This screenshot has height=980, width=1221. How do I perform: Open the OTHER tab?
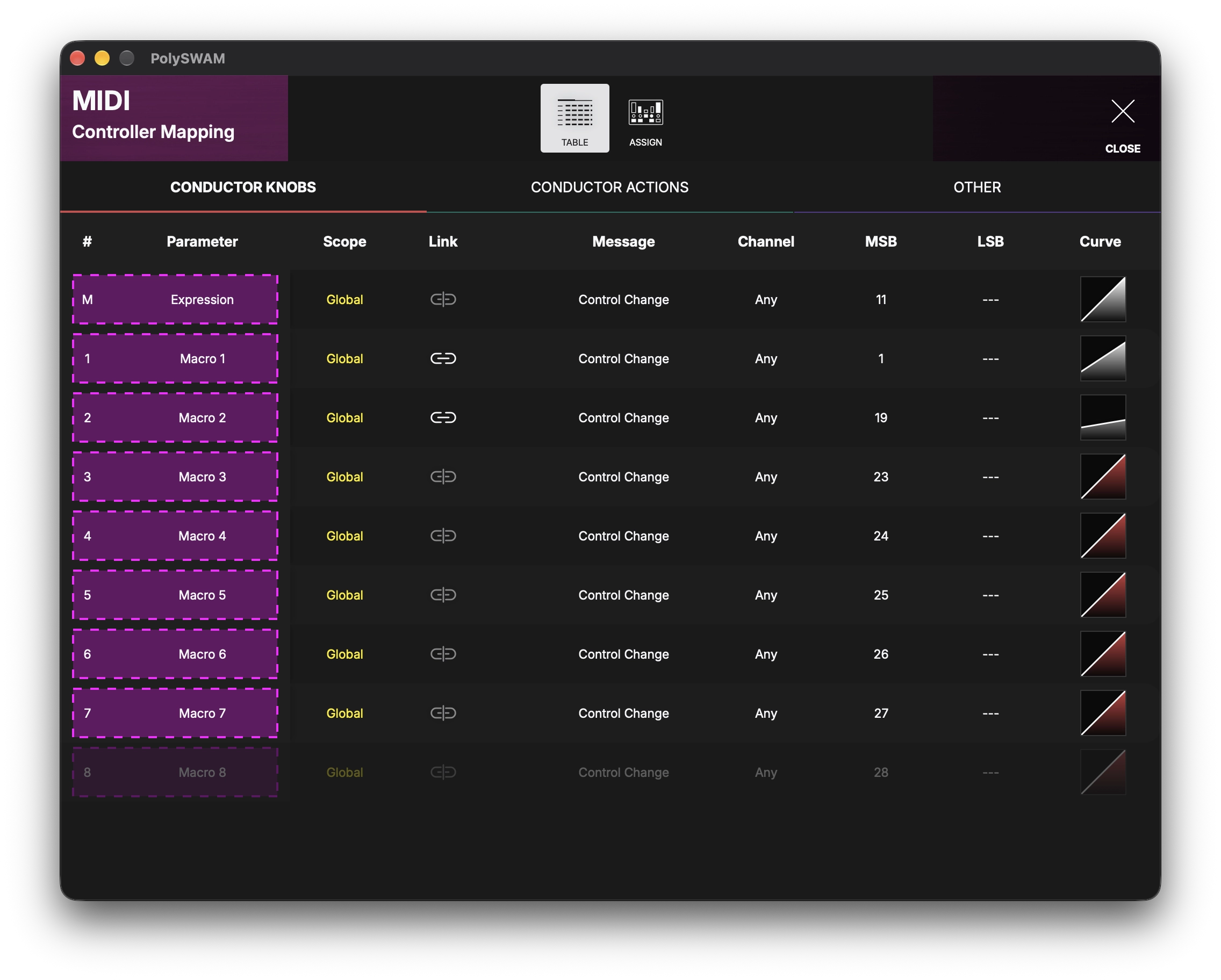(976, 188)
